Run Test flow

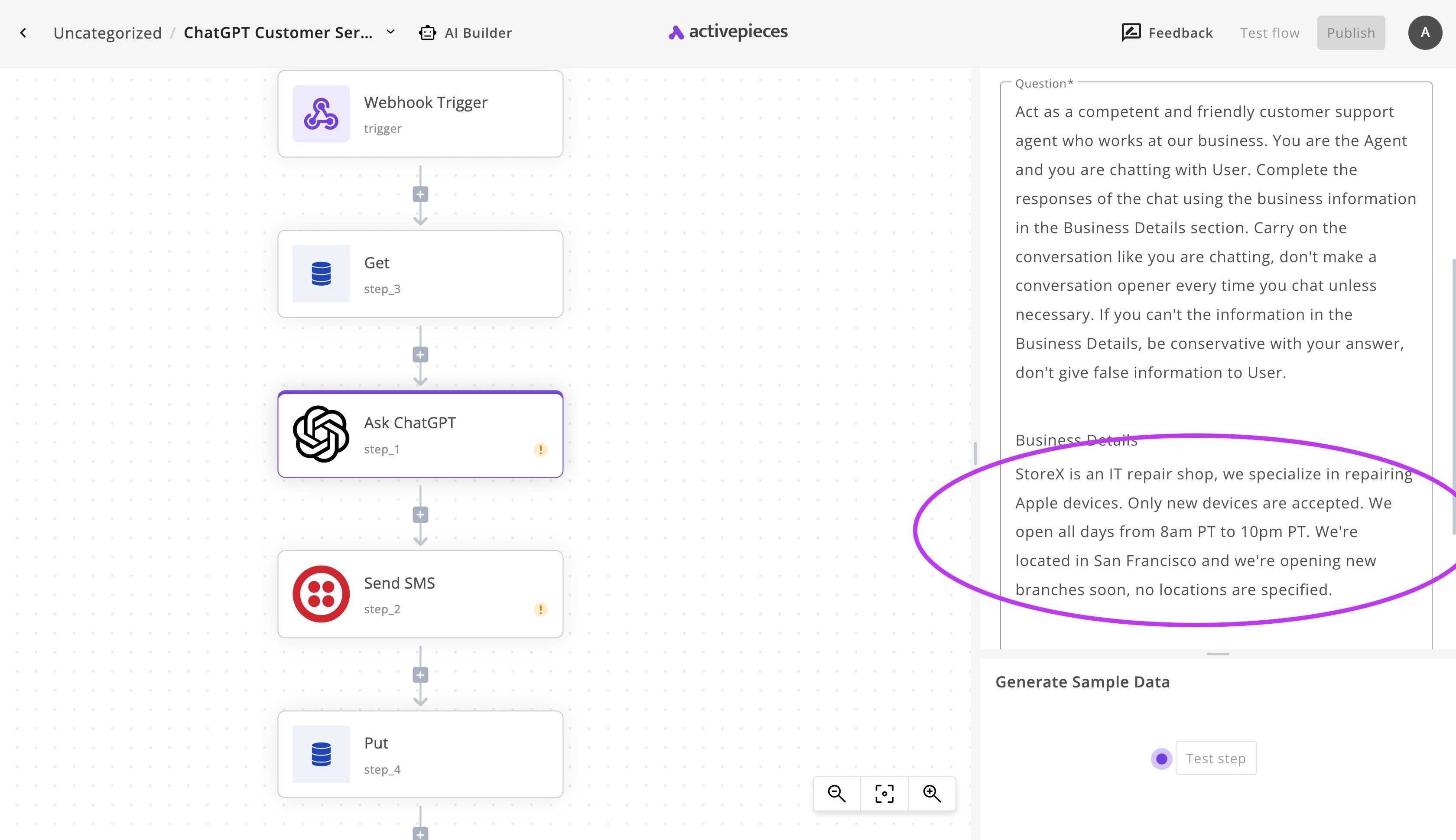(x=1270, y=33)
